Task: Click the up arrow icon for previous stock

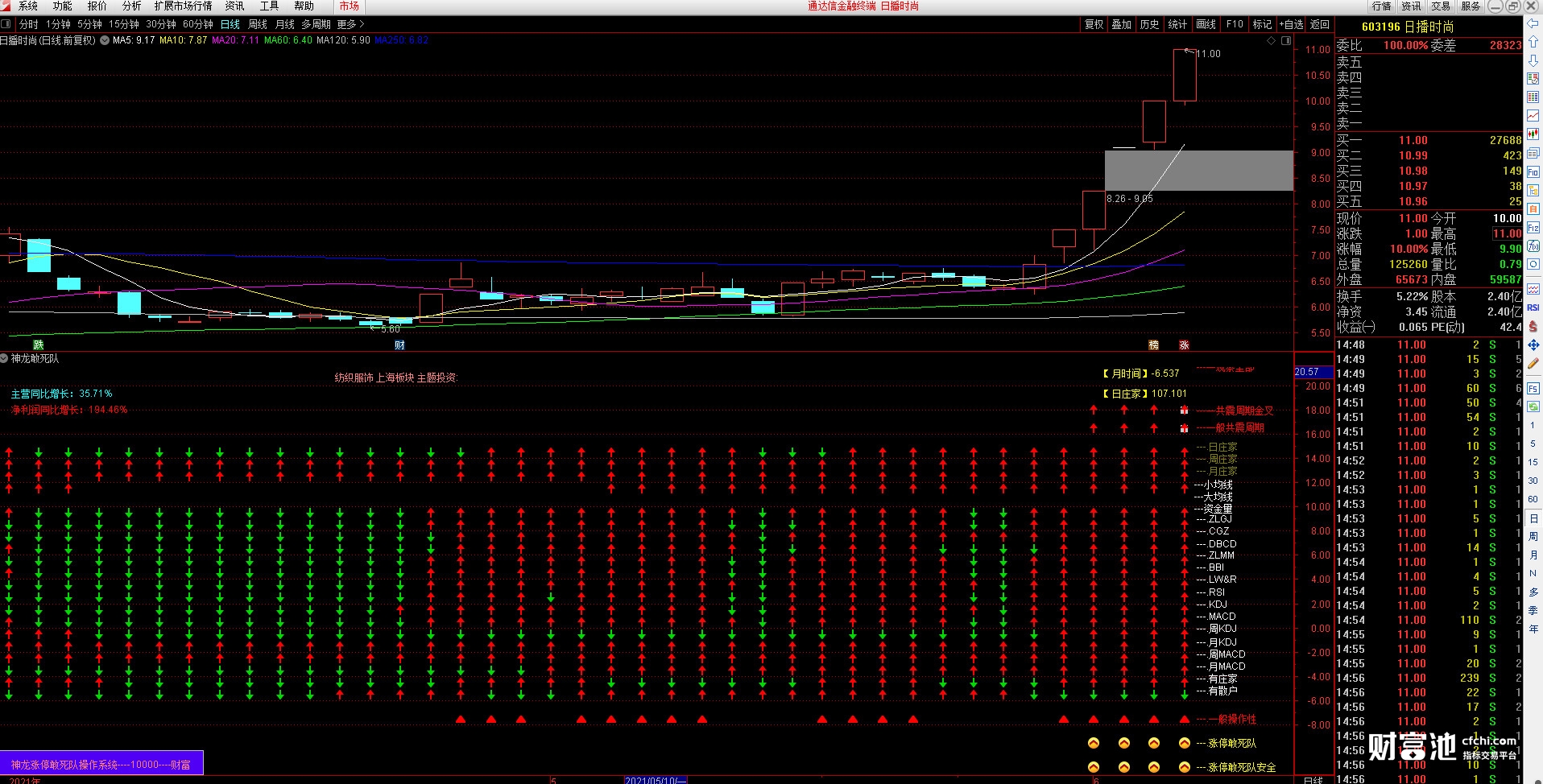Action: click(x=1533, y=43)
